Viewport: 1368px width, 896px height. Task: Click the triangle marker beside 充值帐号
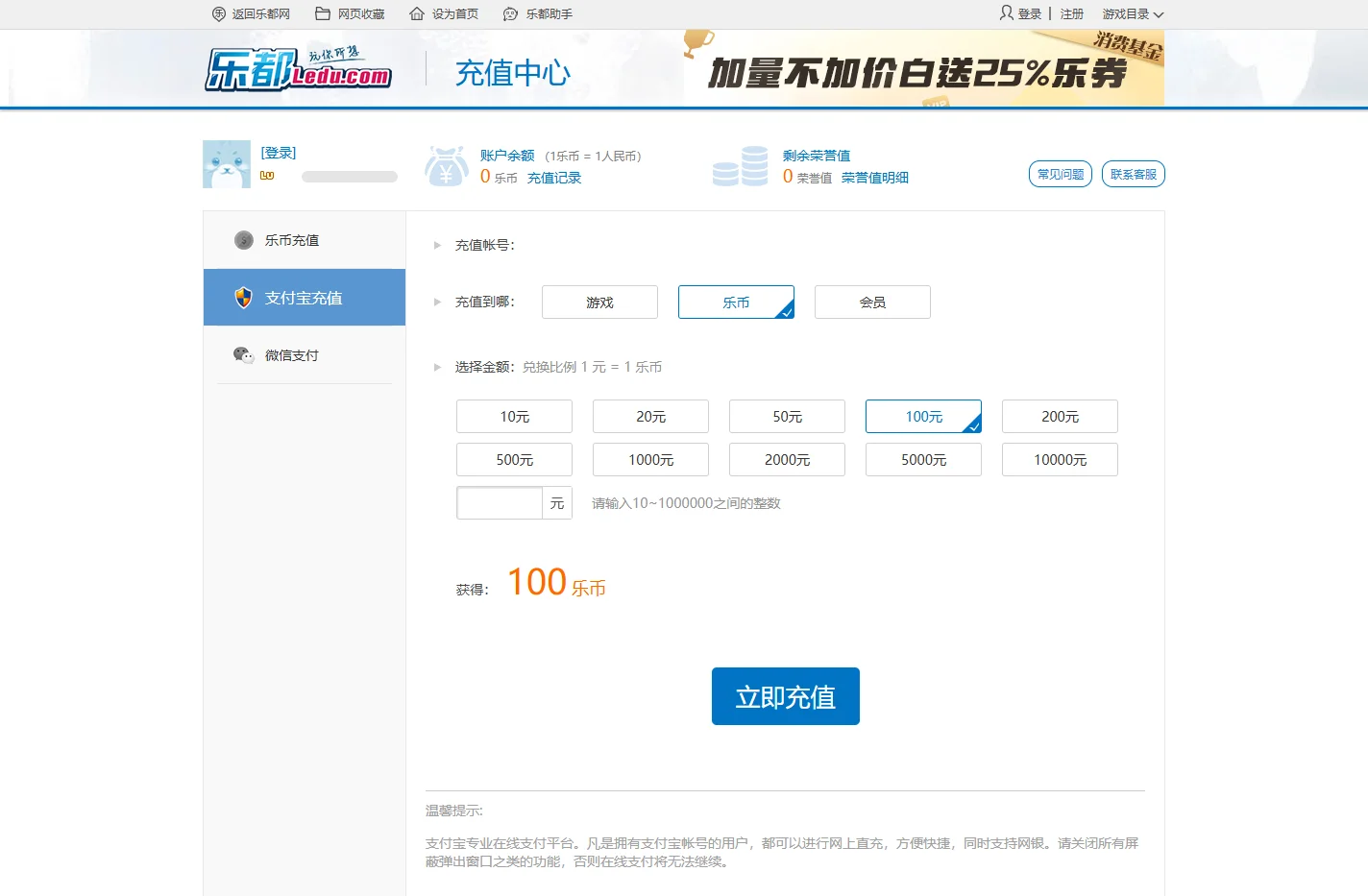[437, 246]
